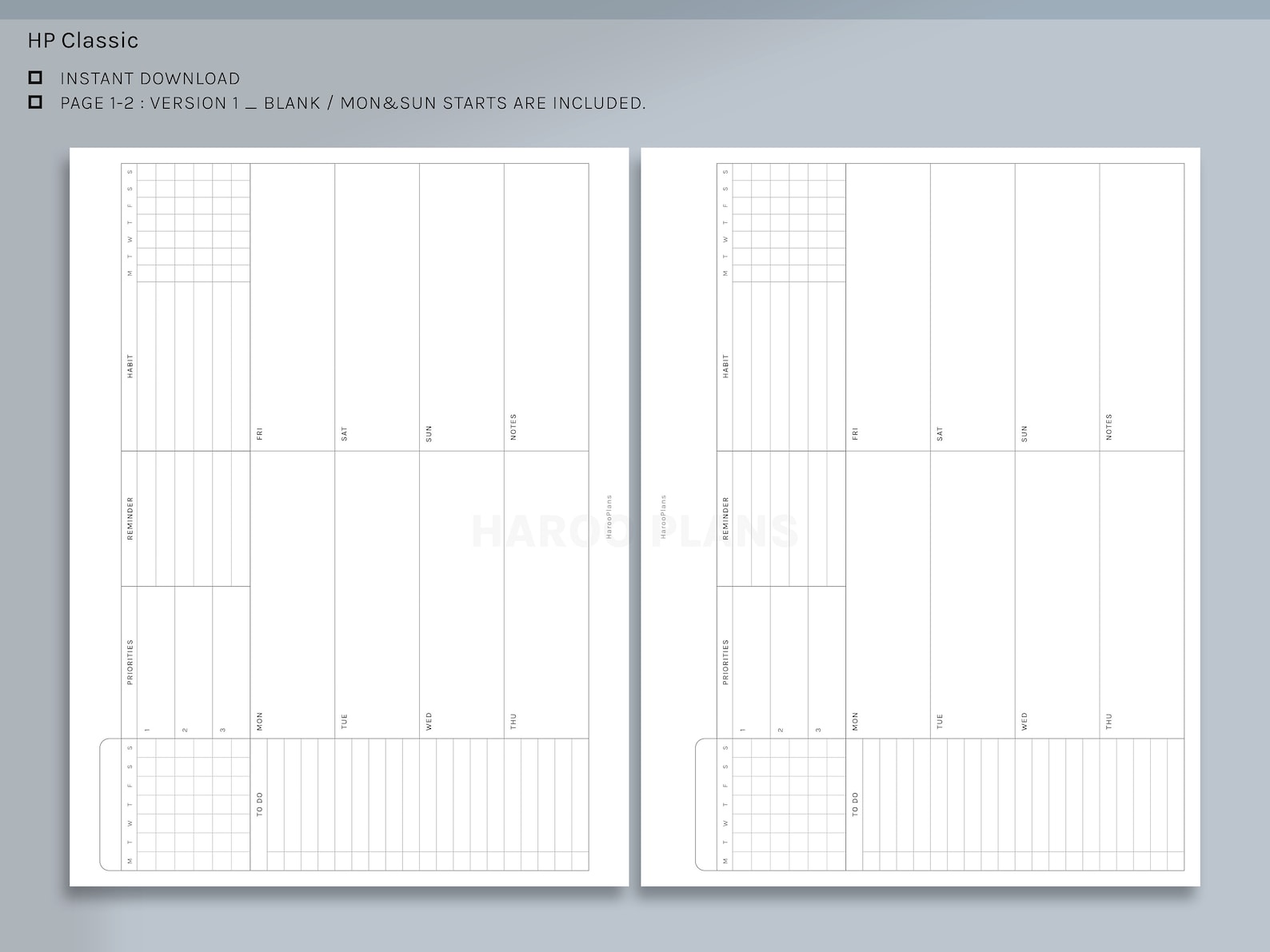This screenshot has width=1270, height=952.
Task: Click the FRI column label on left page
Action: click(259, 434)
